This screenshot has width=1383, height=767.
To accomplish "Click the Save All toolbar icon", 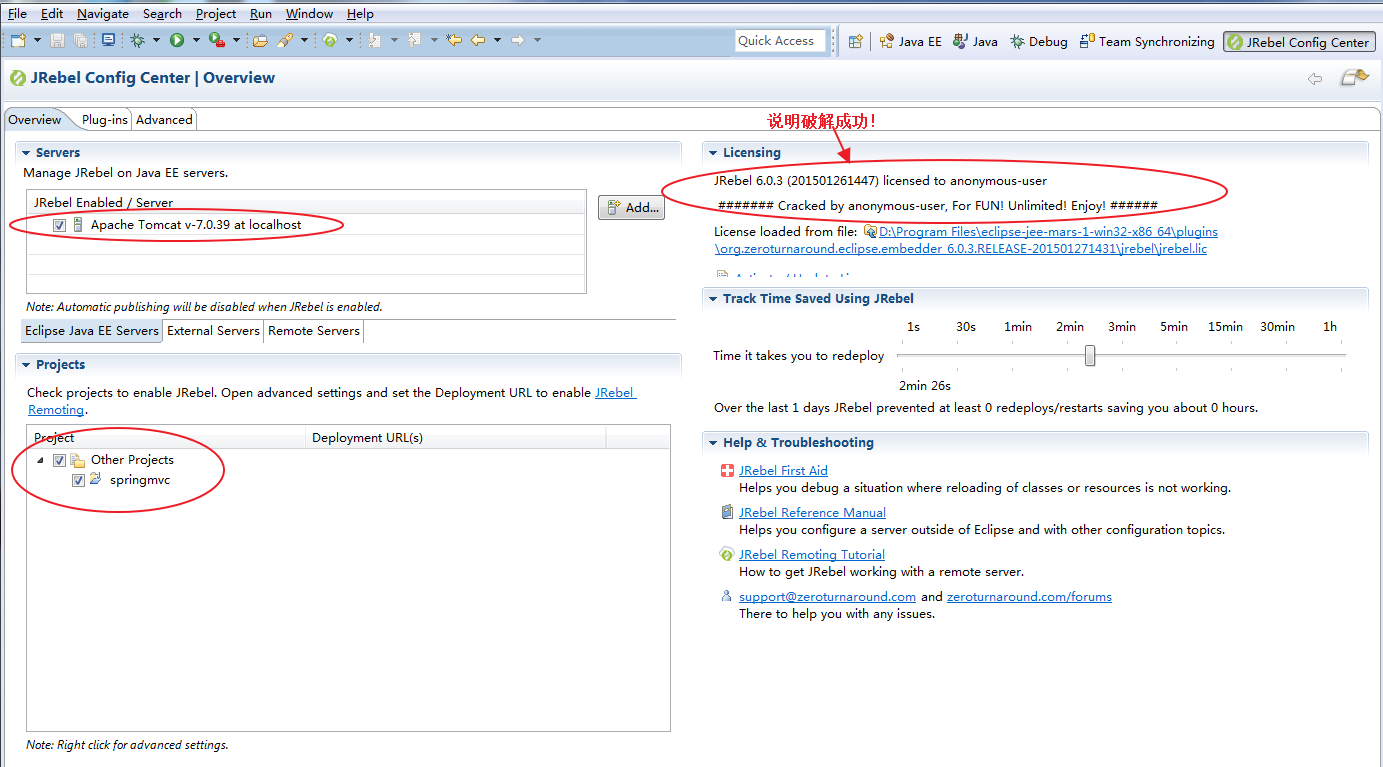I will 80,40.
